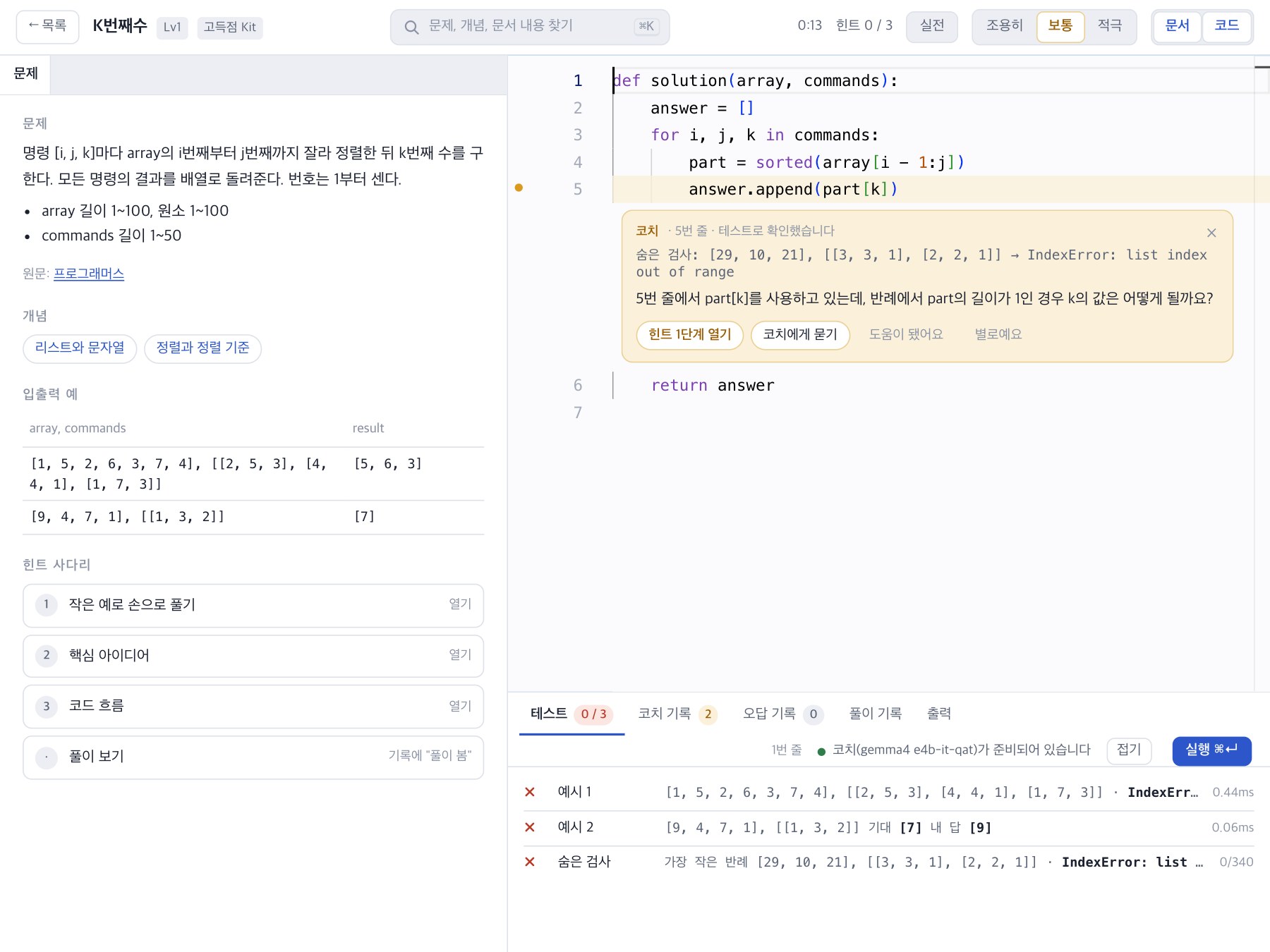Expand hint 2 핵심 아이디어

point(253,656)
